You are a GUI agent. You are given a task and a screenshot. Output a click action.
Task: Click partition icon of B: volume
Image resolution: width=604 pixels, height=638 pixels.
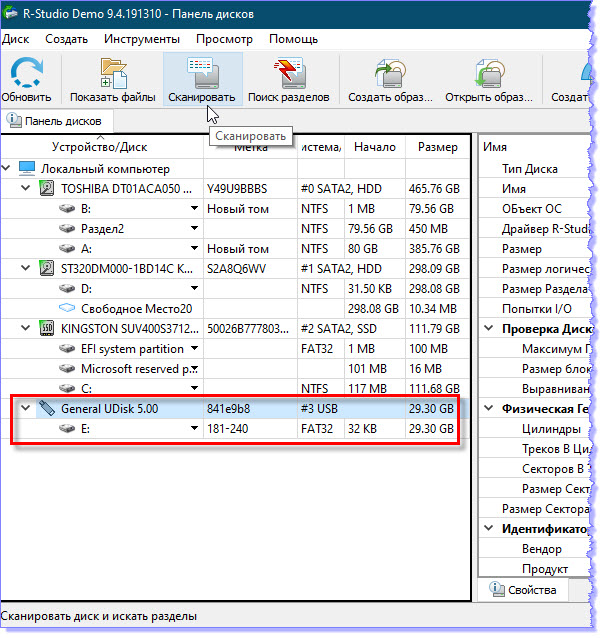click(67, 210)
